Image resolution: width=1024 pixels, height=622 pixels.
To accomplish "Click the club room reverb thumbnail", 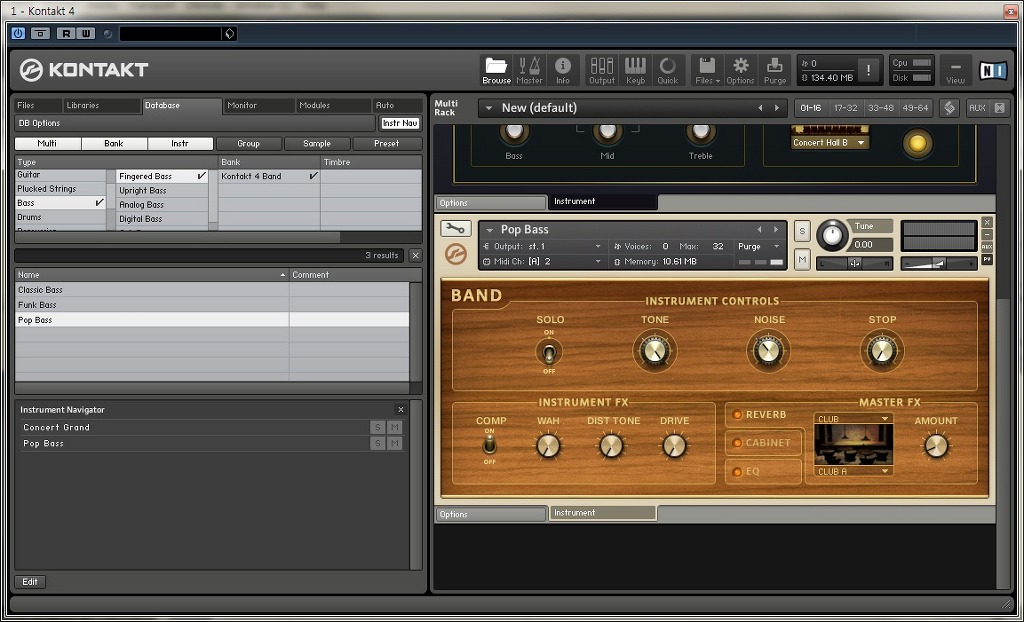I will click(x=854, y=445).
